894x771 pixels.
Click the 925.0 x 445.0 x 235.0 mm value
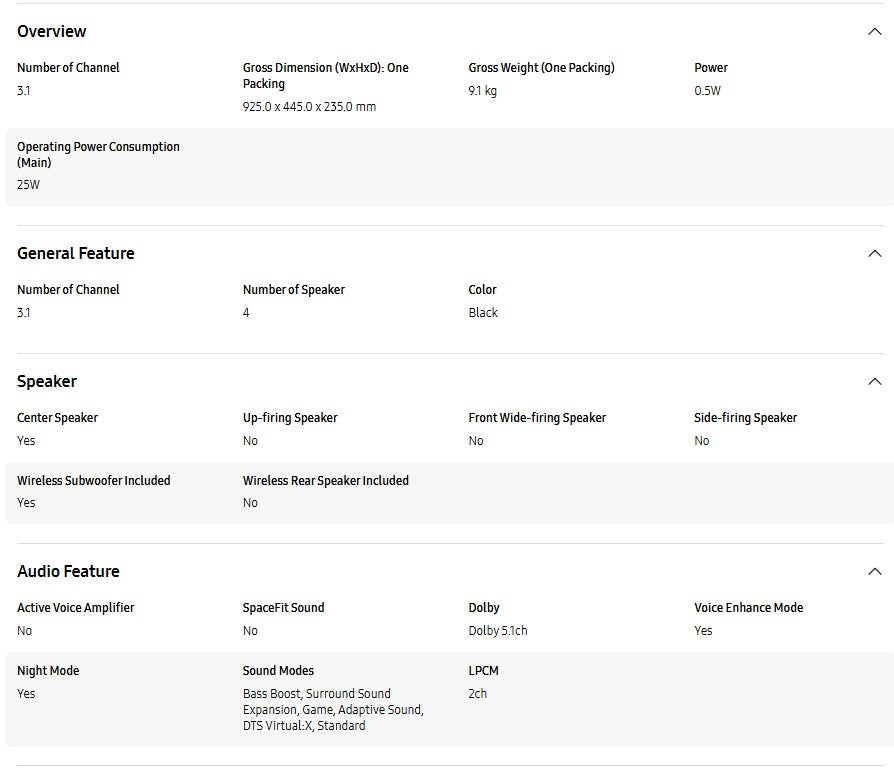(309, 107)
